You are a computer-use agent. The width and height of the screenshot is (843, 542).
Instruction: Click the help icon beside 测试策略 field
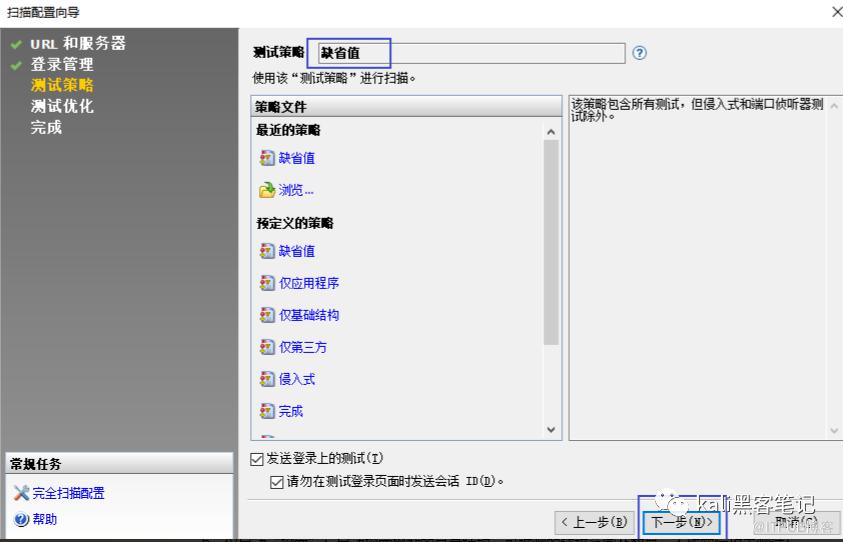point(639,53)
